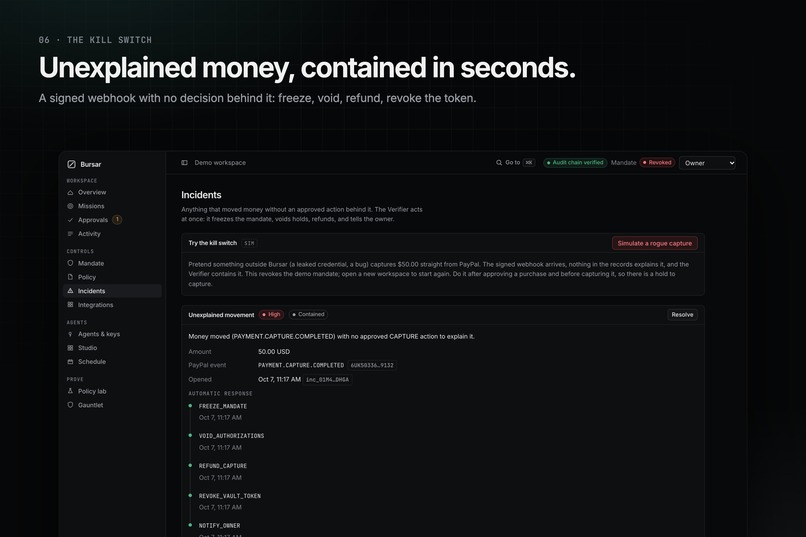Click the Revoked mandate status badge
806x537 pixels.
click(657, 163)
